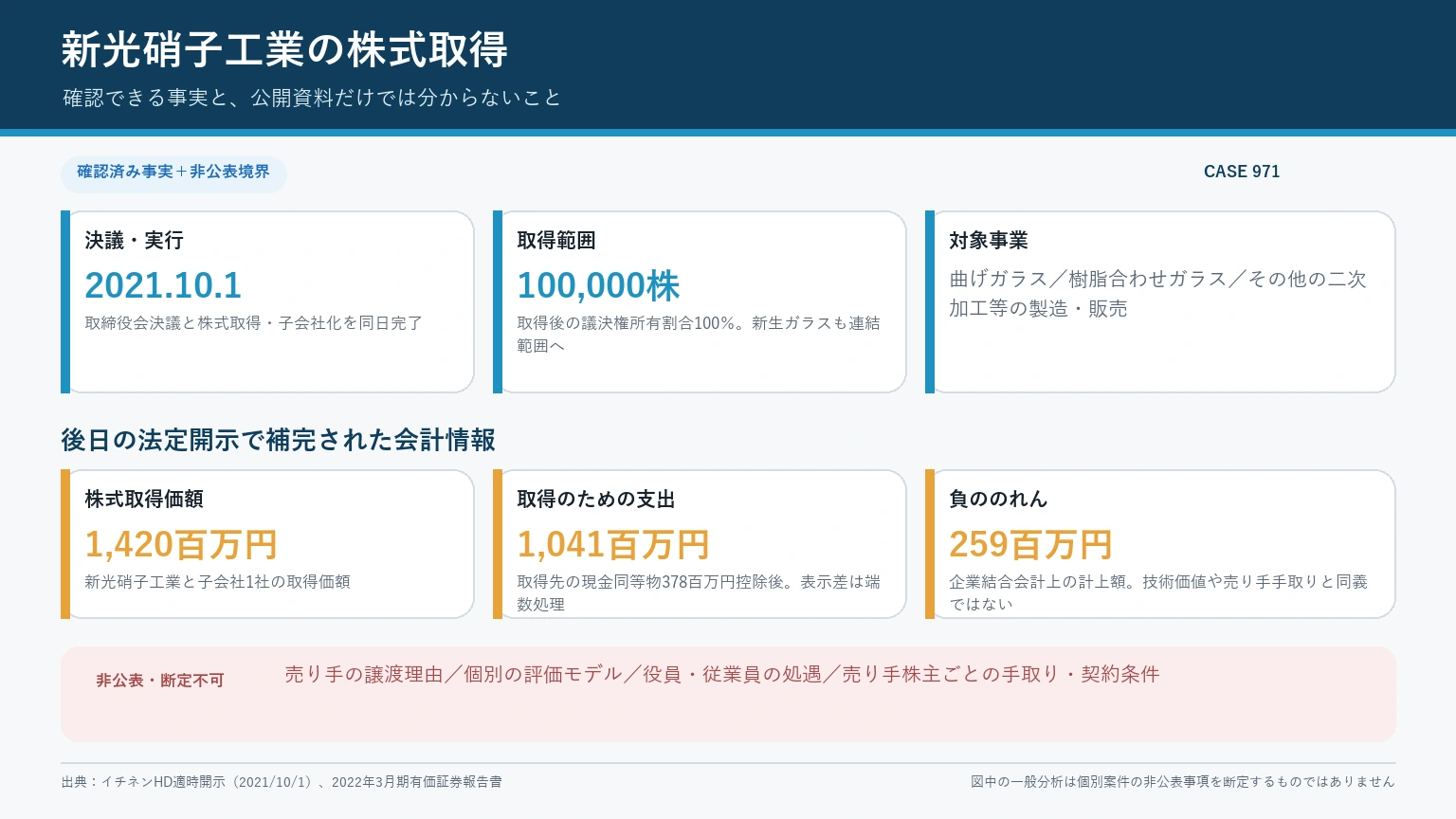The width and height of the screenshot is (1456, 819).
Task: Click the disclaimer 図中の一般分析は個別案件の非公表事項
Action: coord(1183,782)
